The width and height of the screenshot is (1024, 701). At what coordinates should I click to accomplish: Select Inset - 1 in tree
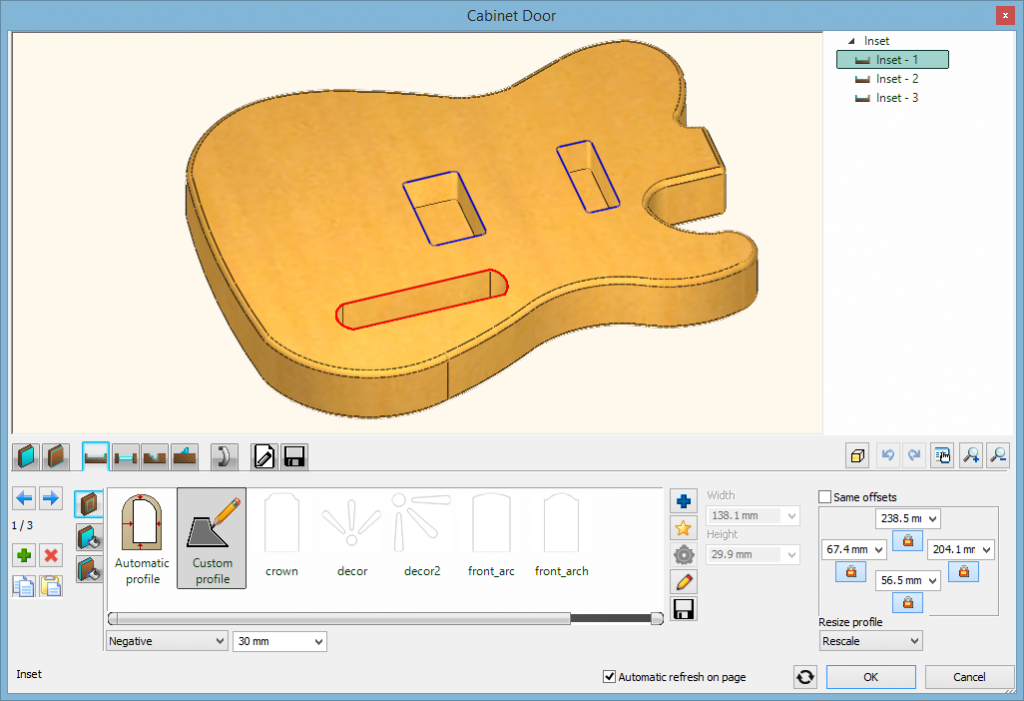[892, 59]
